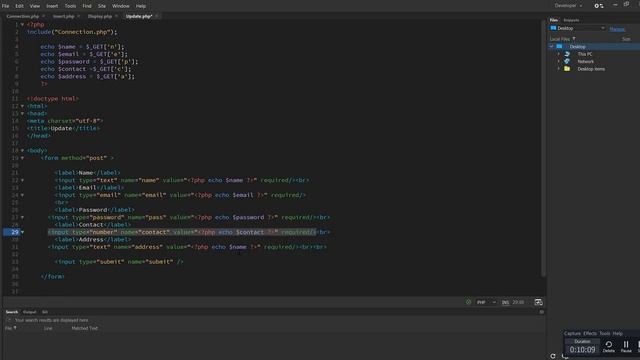Collapse the form tag fold on line 19

22,158
